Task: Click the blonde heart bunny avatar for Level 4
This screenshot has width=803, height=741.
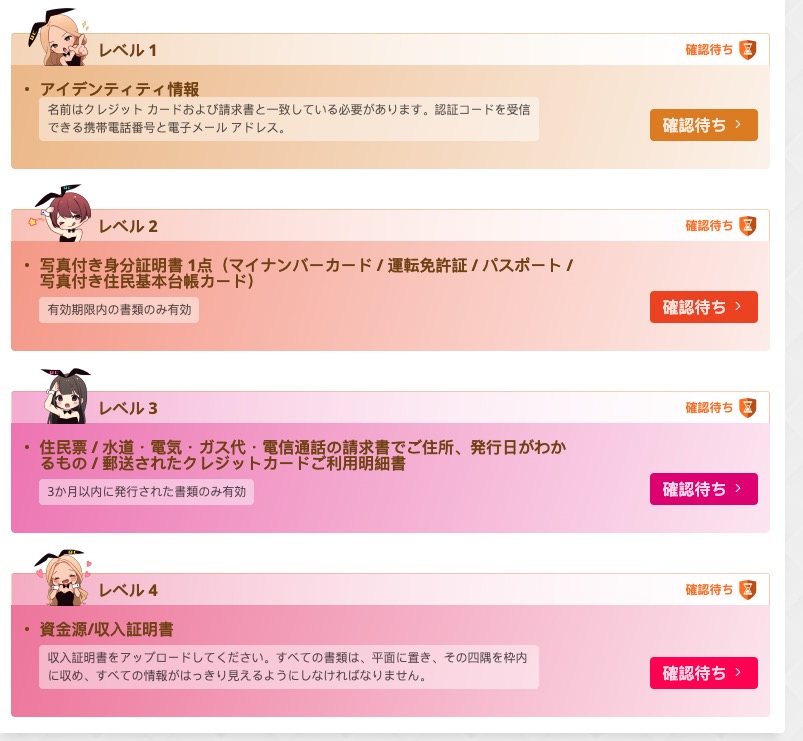Action: [62, 578]
